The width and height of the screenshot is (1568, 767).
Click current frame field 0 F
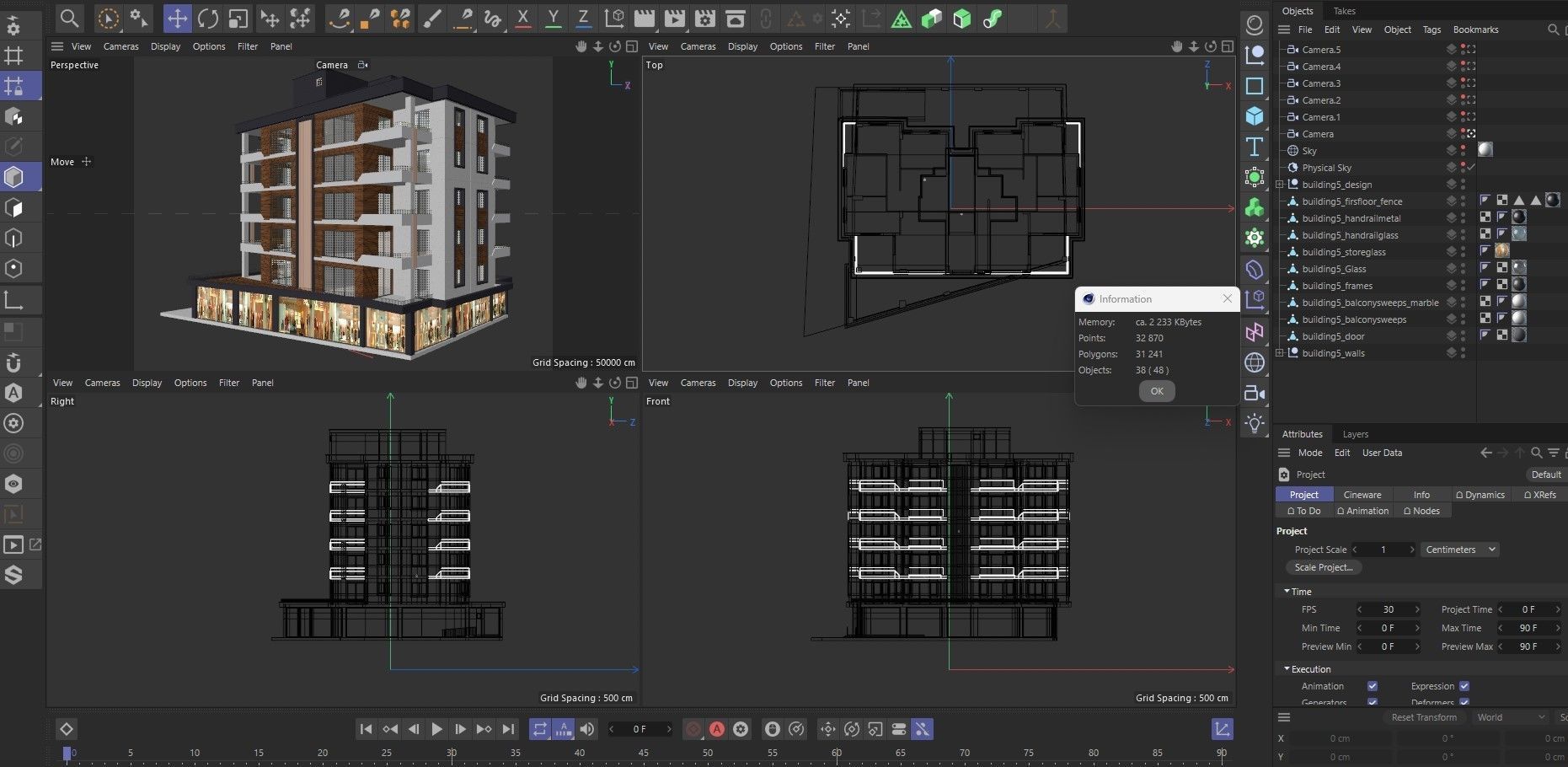pos(640,729)
